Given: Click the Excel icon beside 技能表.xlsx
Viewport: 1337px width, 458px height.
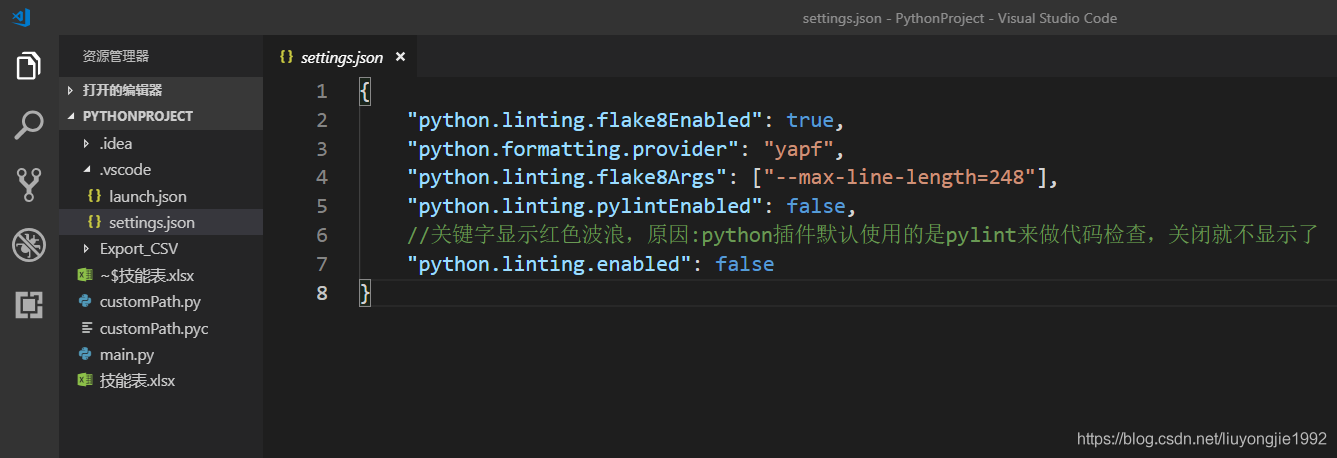Looking at the screenshot, I should coord(85,381).
